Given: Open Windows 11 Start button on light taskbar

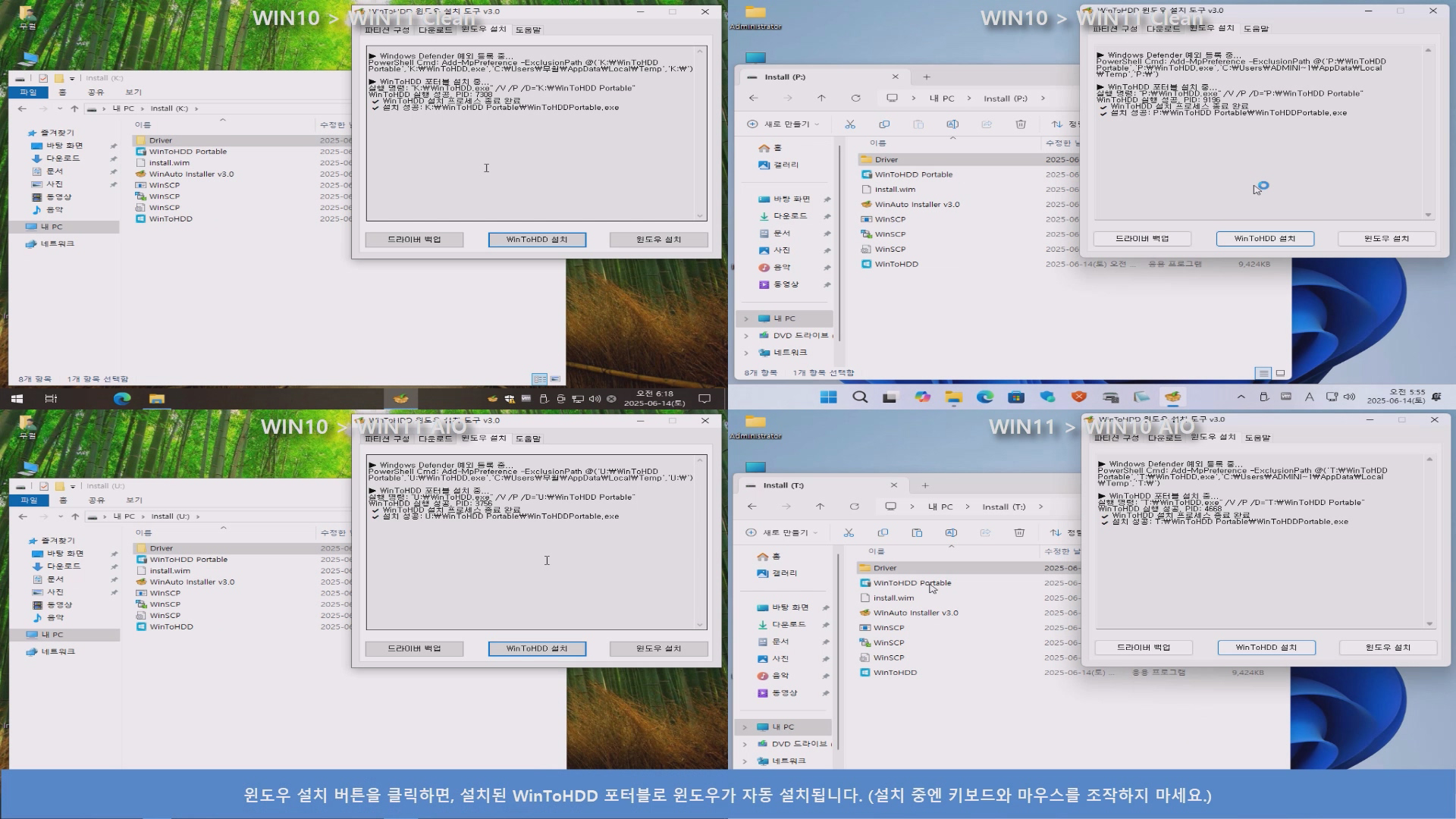Looking at the screenshot, I should [x=828, y=397].
